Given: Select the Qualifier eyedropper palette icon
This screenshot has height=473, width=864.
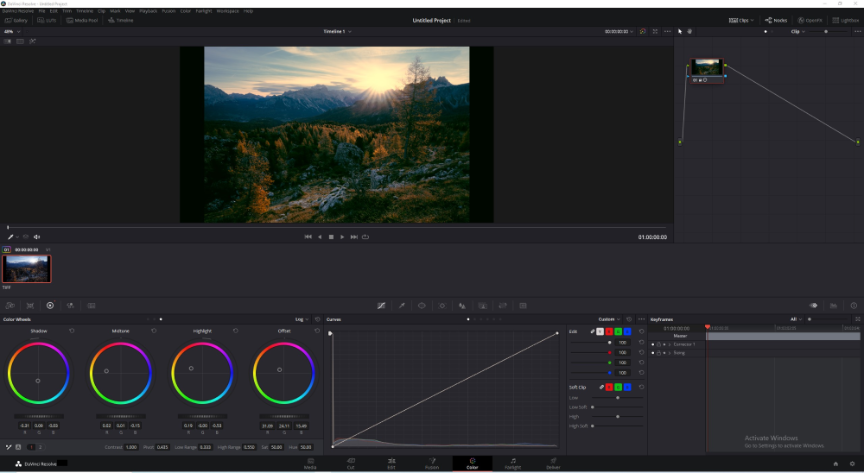Looking at the screenshot, I should 402,305.
